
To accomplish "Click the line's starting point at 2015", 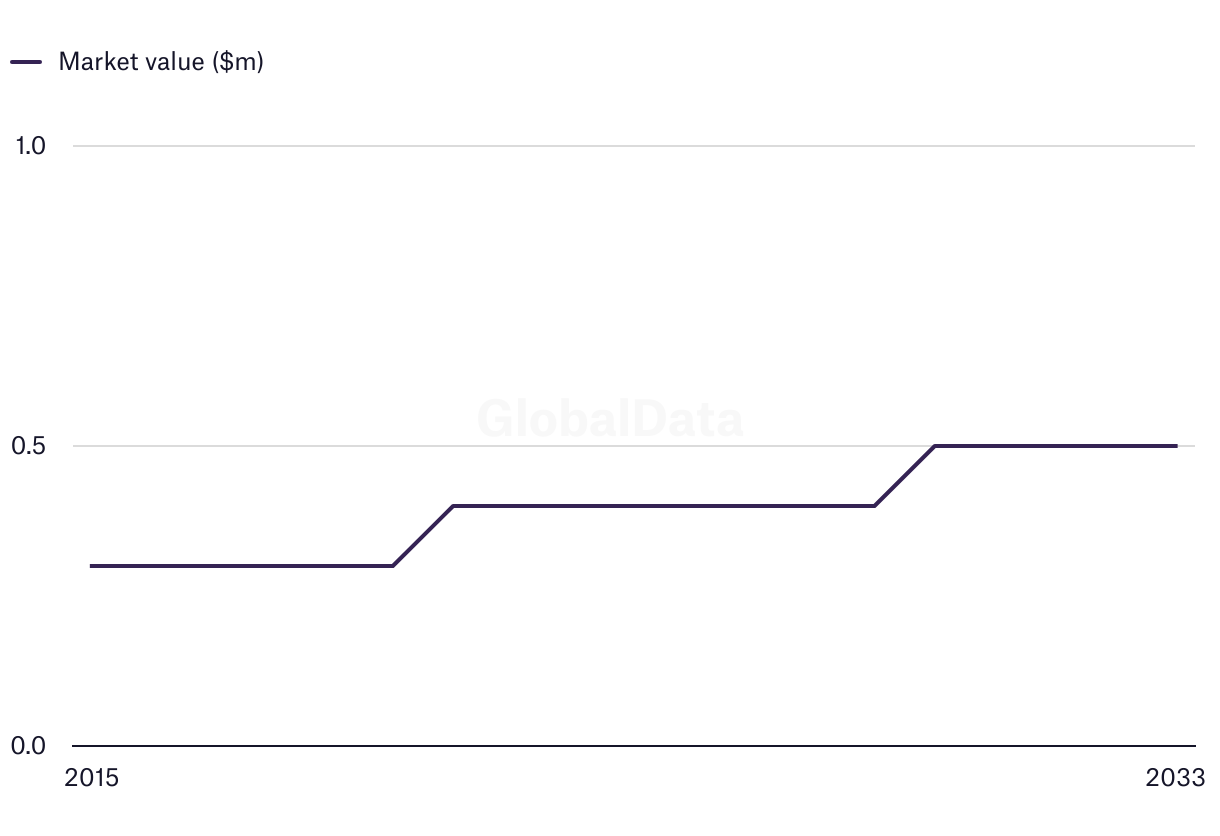I will coord(92,566).
